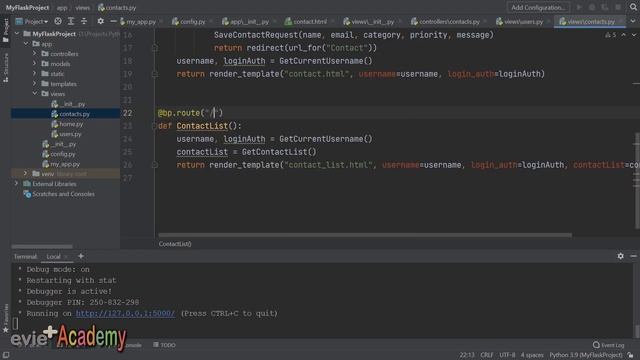This screenshot has height=360, width=640.
Task: Add a new terminal session with plus
Action: point(81,256)
